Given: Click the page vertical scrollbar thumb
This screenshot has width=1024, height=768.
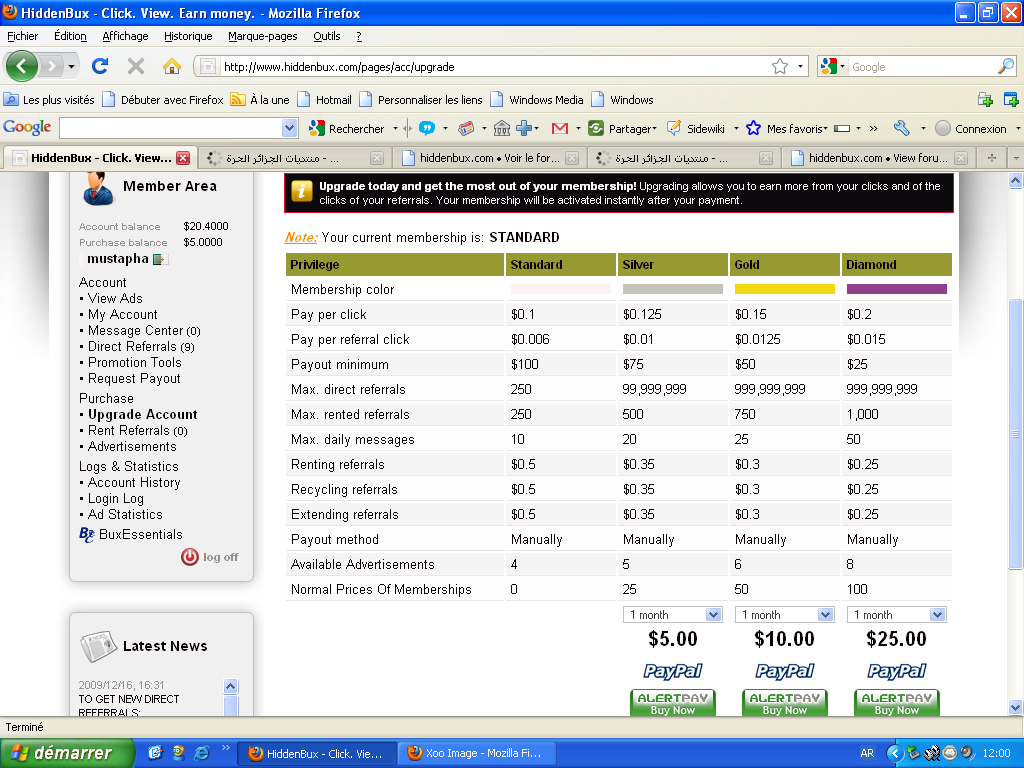Looking at the screenshot, I should click(x=1015, y=434).
